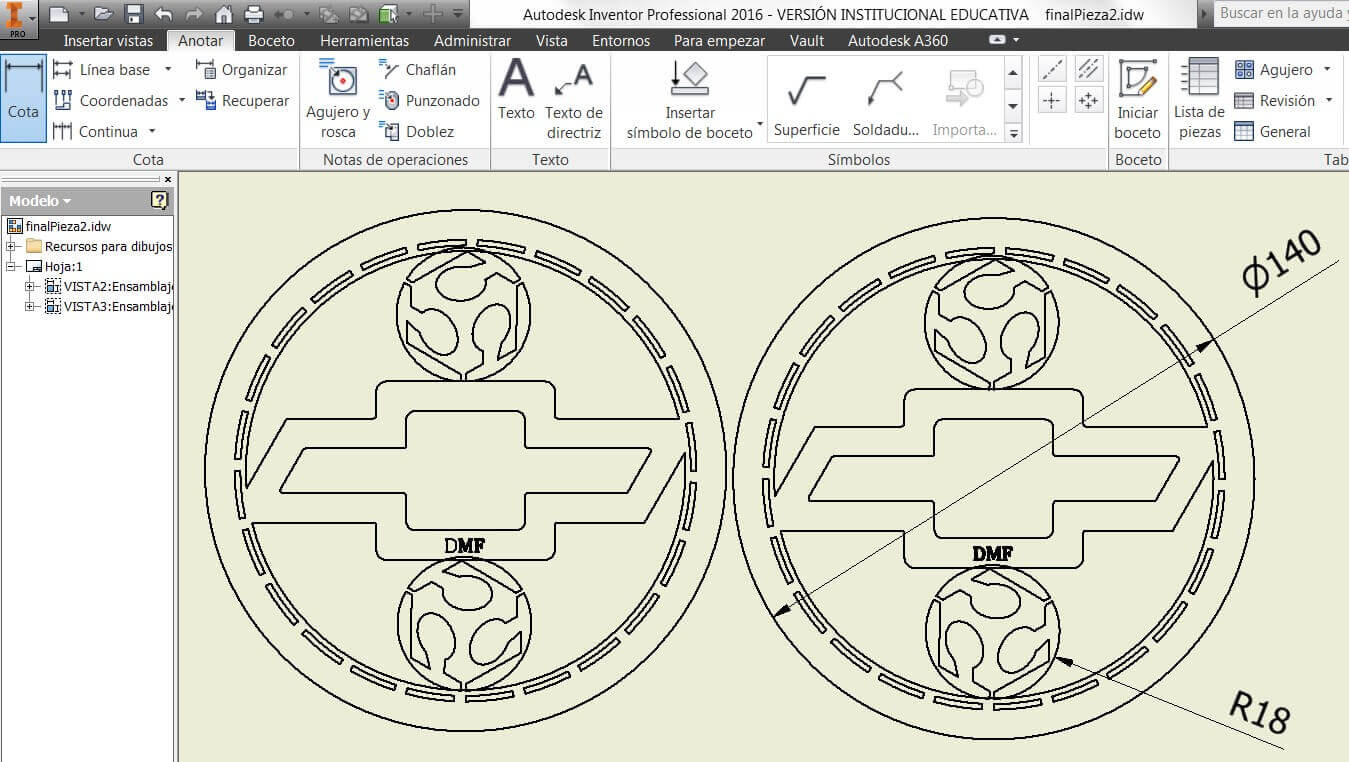The width and height of the screenshot is (1349, 762).
Task: Collapse the Hoja:1 node
Action: point(11,266)
